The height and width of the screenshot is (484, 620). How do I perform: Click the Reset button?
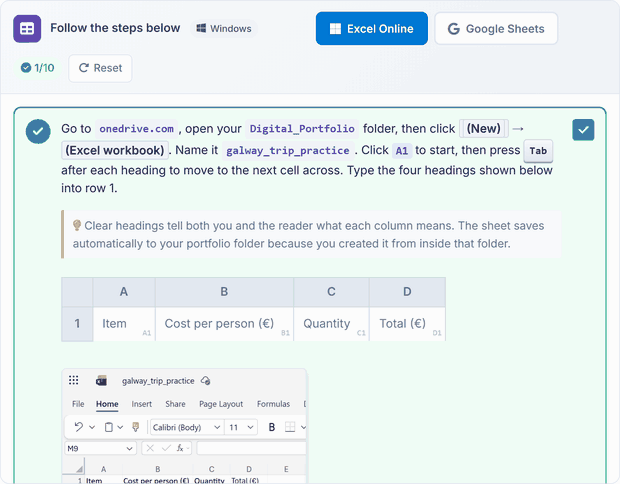100,68
